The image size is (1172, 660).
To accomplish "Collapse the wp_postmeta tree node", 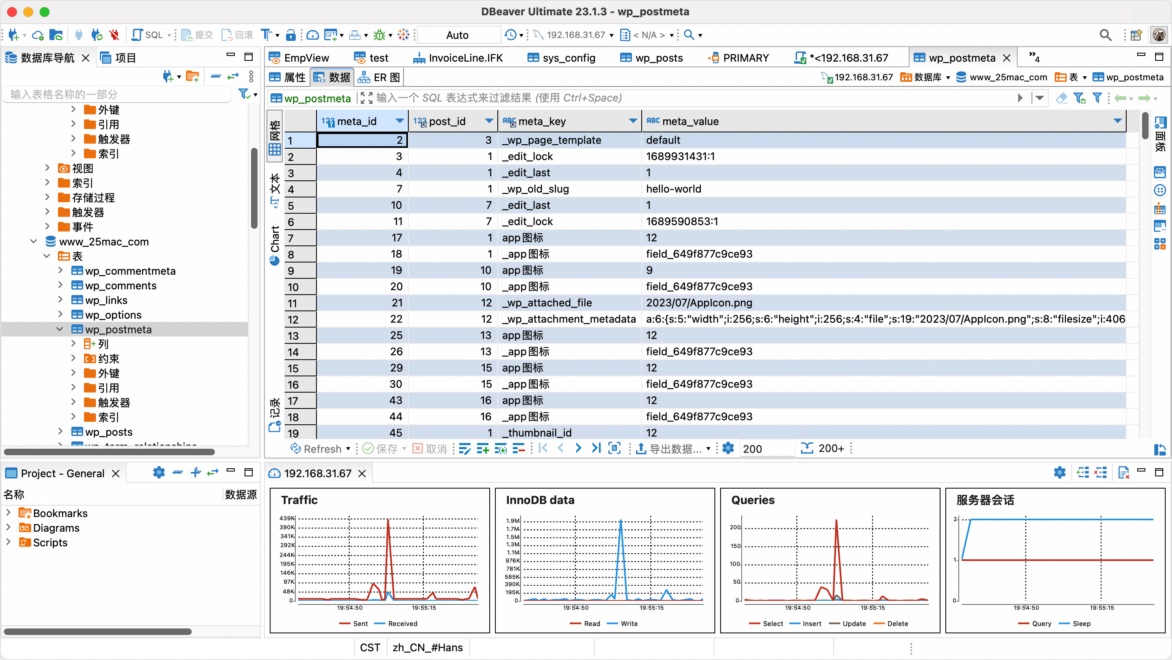I will [60, 330].
